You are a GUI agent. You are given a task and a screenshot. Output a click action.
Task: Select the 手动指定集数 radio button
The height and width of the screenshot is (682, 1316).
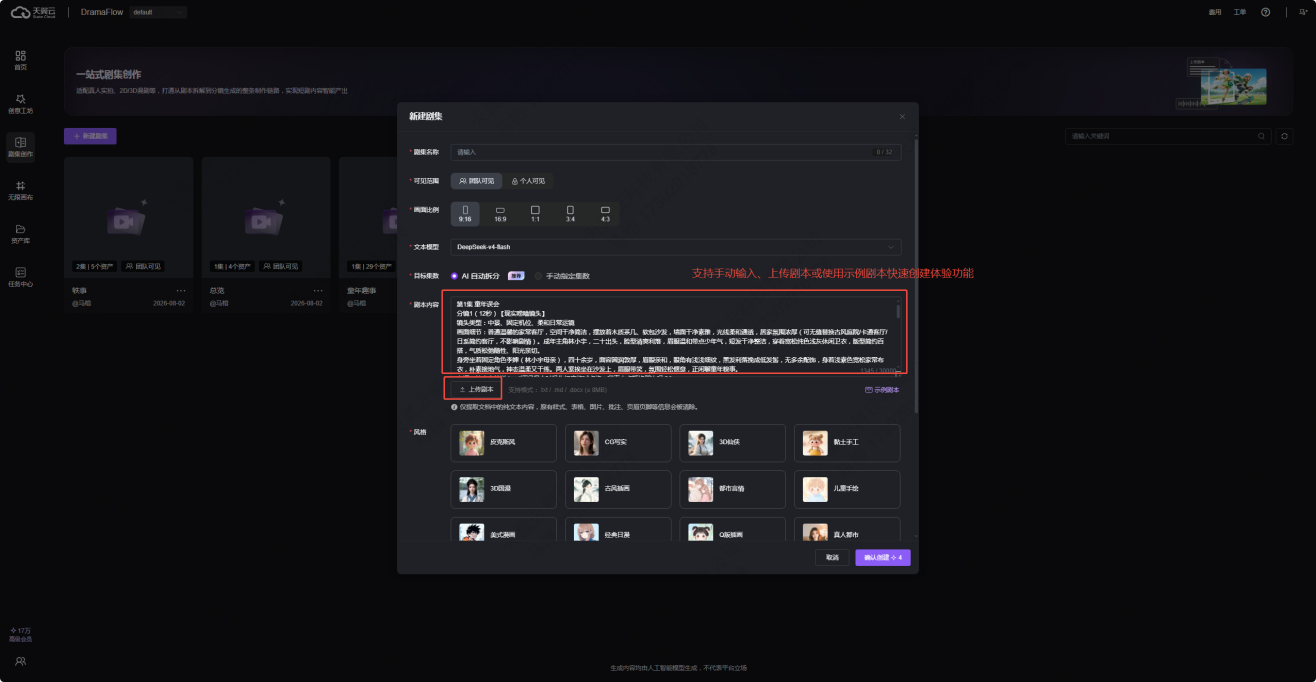[539, 276]
